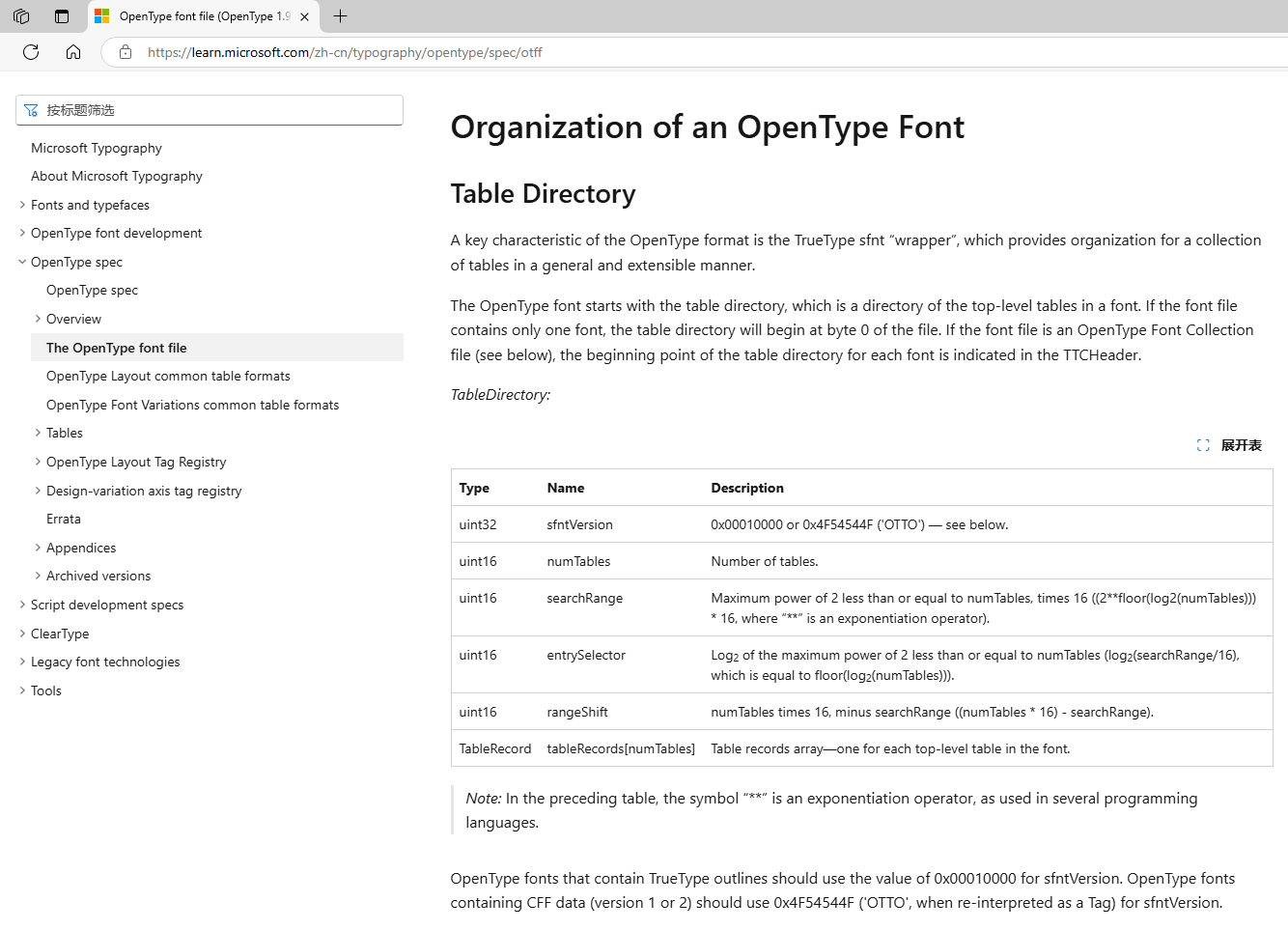Expand OpenType Layout Tag Registry node

tap(38, 462)
